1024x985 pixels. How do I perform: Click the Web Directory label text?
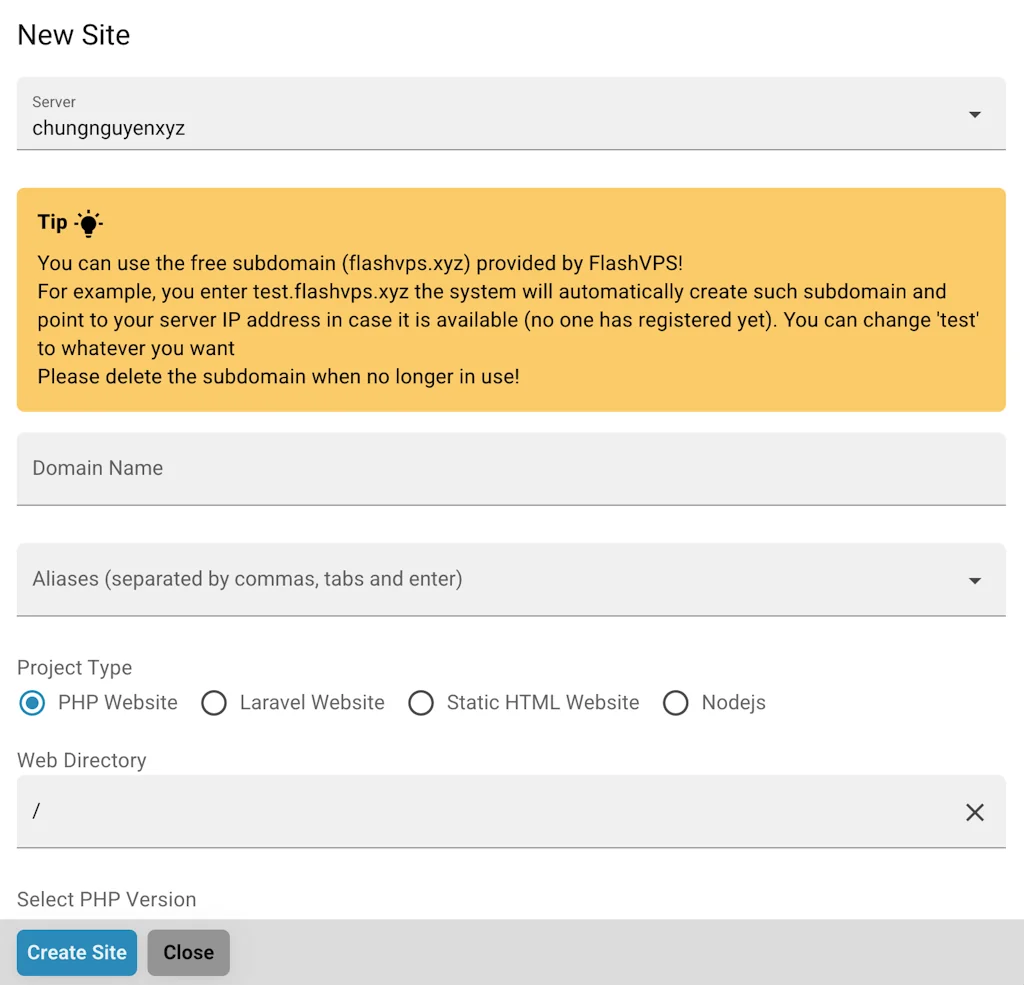point(81,760)
